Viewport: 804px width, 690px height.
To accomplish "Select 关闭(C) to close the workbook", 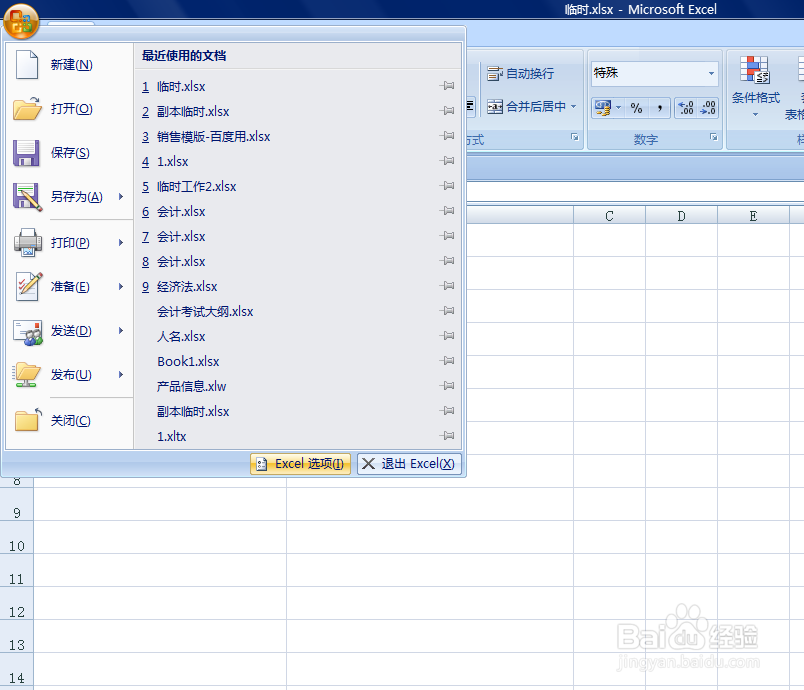I will (71, 421).
